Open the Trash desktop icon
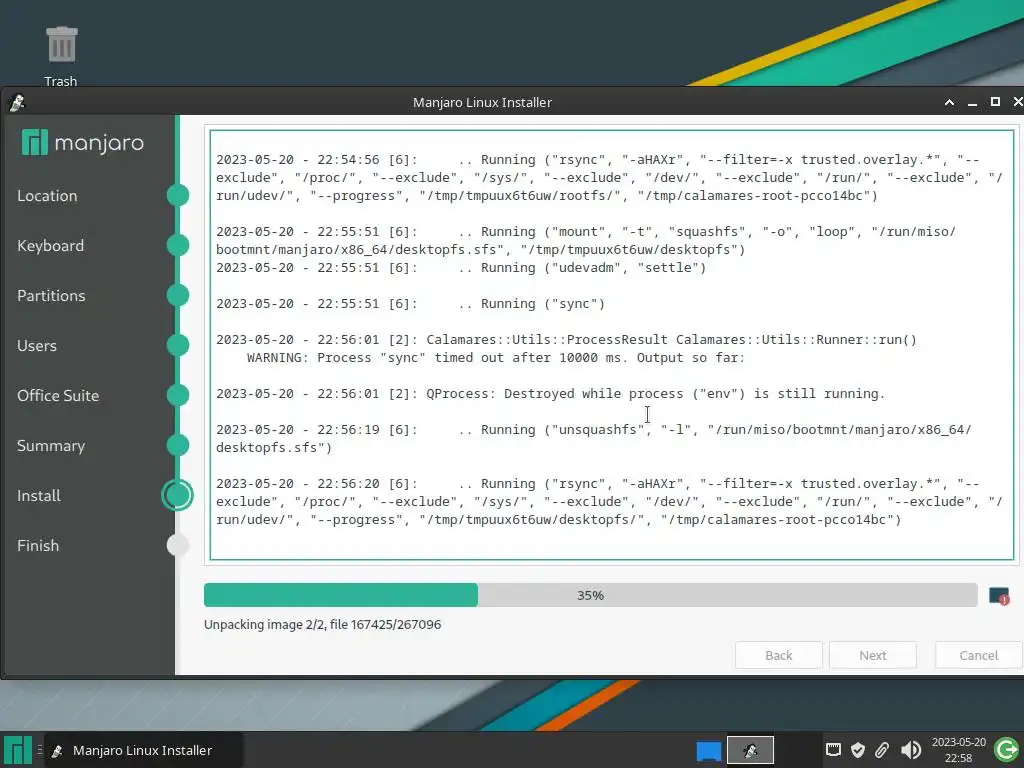The width and height of the screenshot is (1024, 768). coord(61,56)
